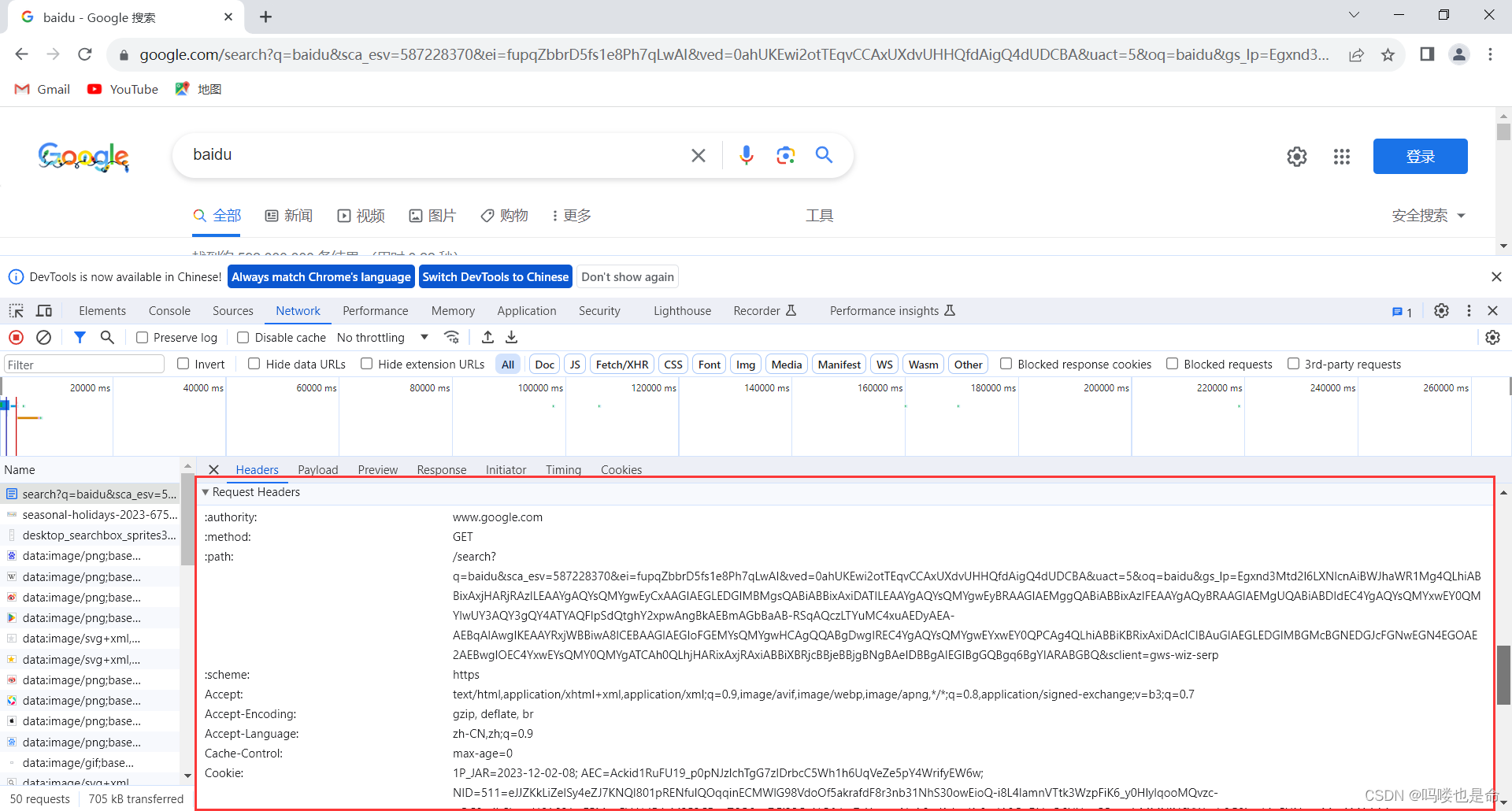The image size is (1512, 811).
Task: Share this page icon in address bar
Action: [x=1356, y=54]
